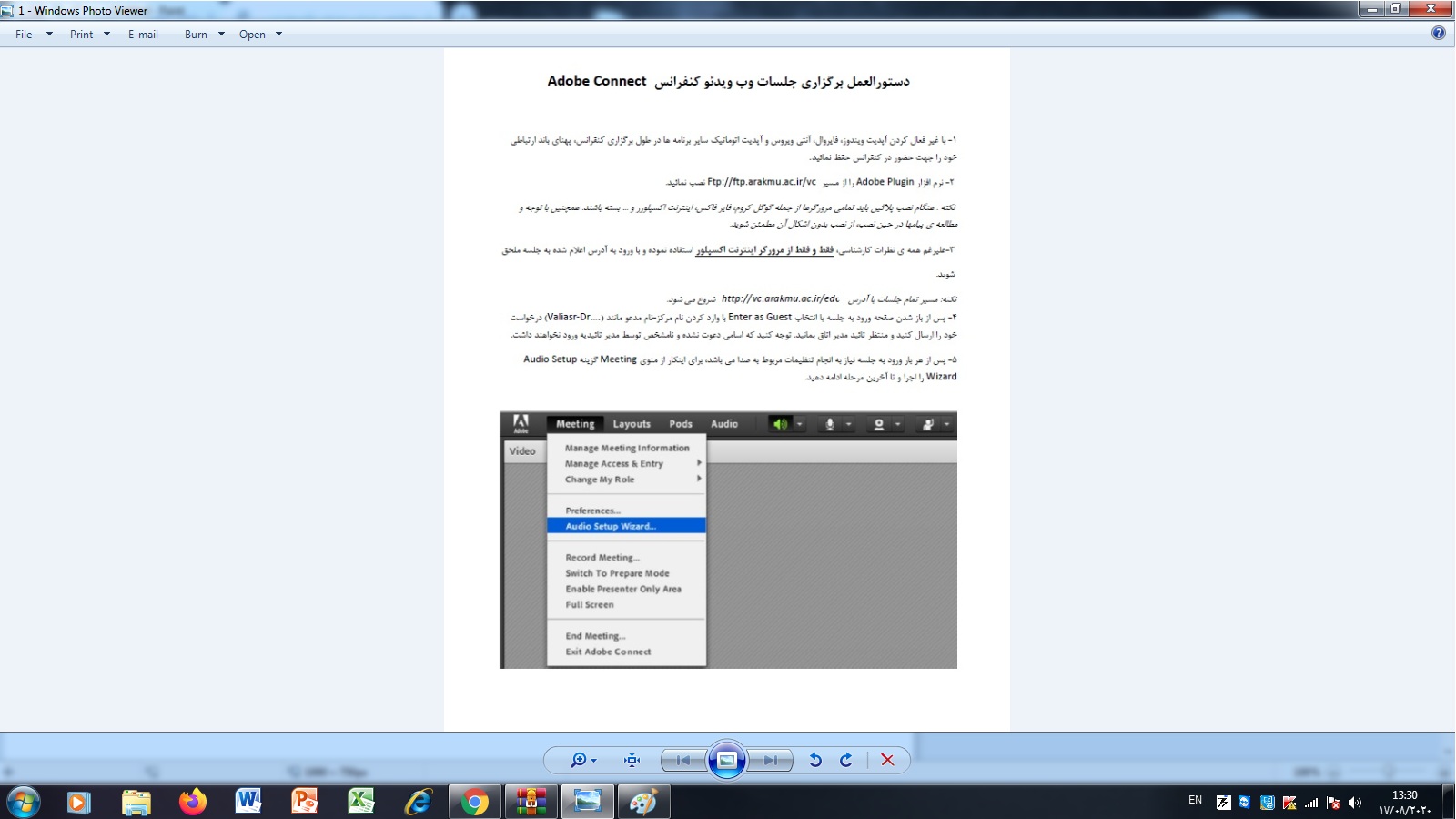Switch to WinRAR on the taskbar

click(531, 802)
